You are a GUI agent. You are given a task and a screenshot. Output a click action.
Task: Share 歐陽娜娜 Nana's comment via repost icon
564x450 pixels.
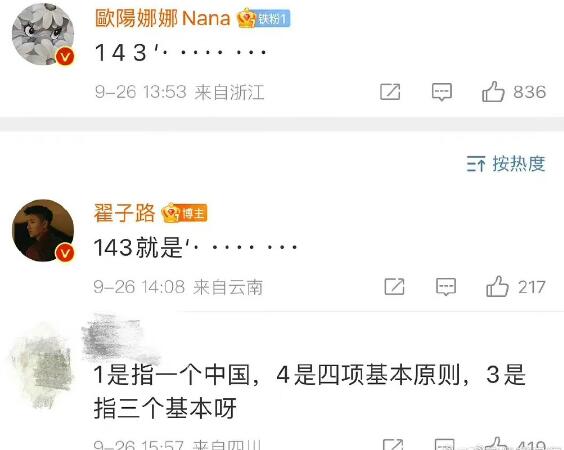[390, 92]
